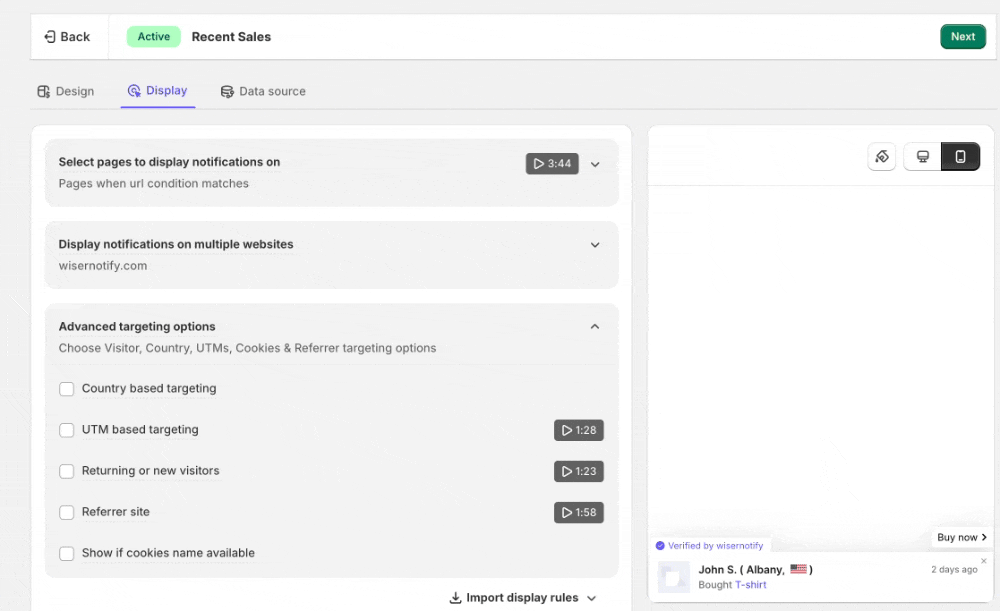Switch preview to desktop view icon
This screenshot has width=1000, height=611.
(x=923, y=157)
